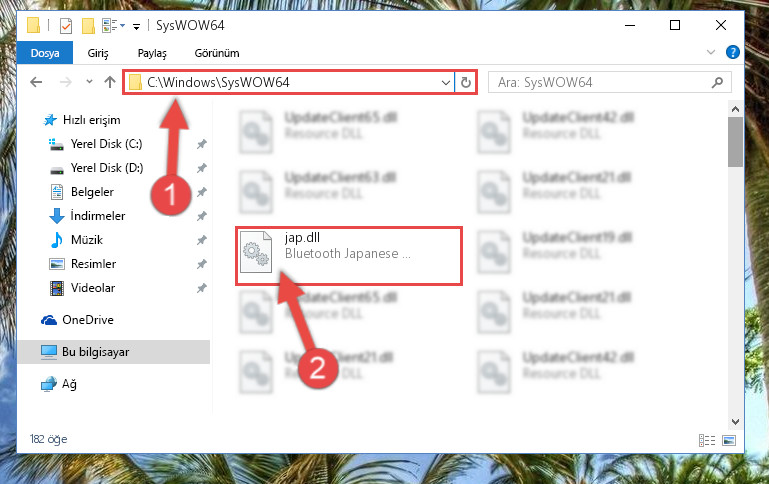Navigate back with the left arrow

click(x=36, y=82)
